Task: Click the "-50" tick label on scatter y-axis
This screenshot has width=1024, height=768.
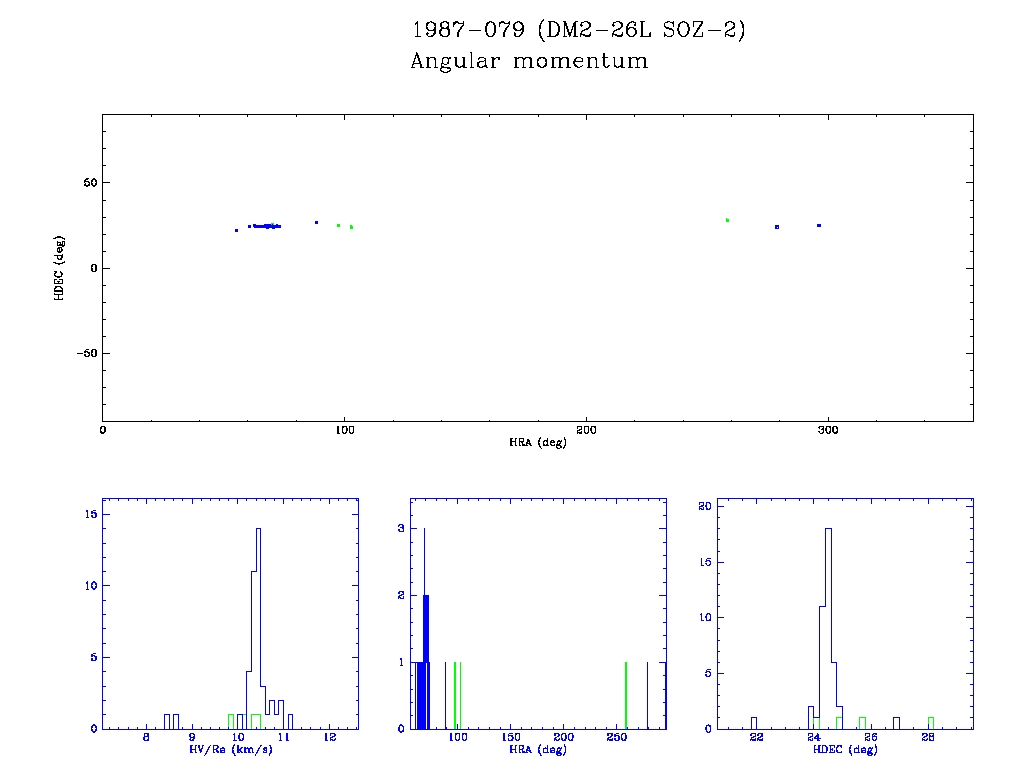Action: tap(85, 353)
